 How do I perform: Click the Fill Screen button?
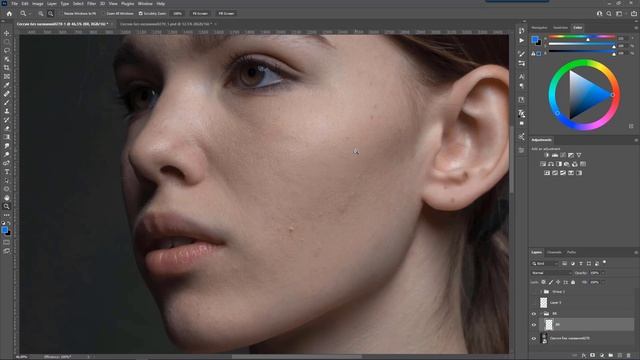pyautogui.click(x=227, y=13)
